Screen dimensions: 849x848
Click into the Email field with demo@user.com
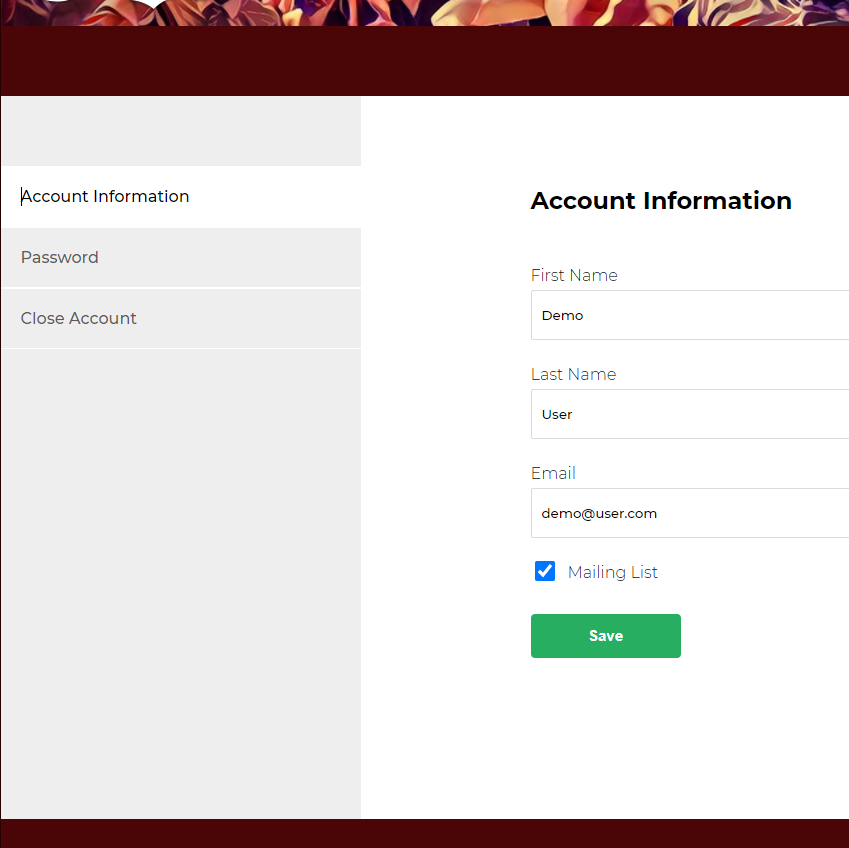690,513
